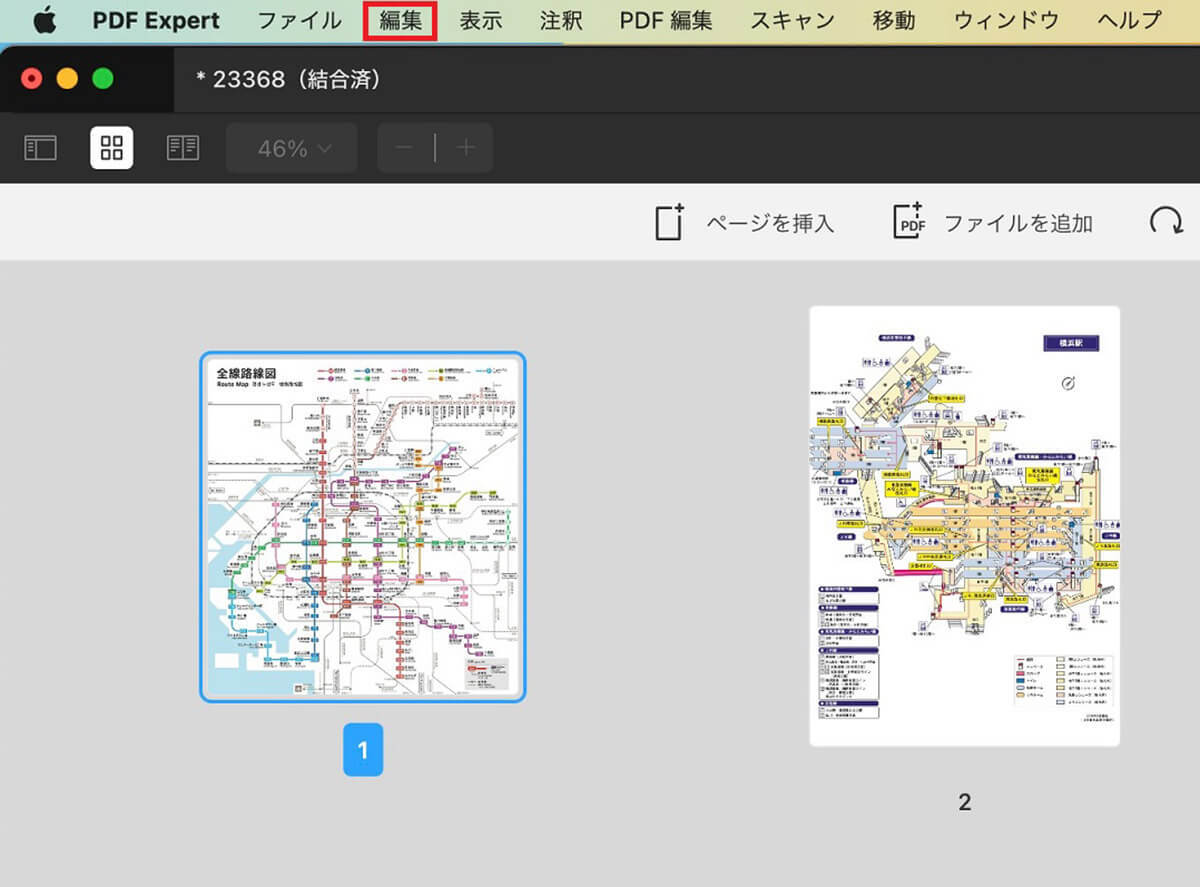Open the 表示 menu
The height and width of the screenshot is (887, 1200).
pos(481,20)
